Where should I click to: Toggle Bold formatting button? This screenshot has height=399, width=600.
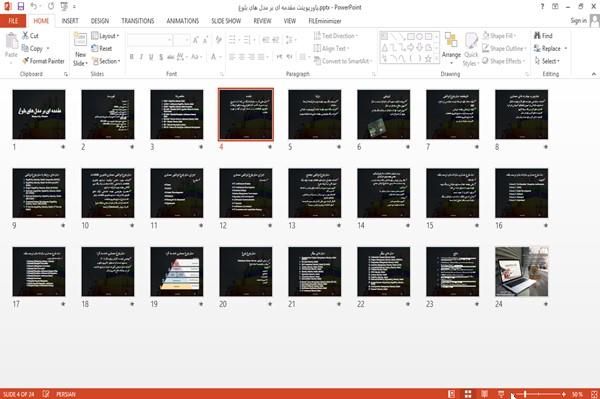132,57
